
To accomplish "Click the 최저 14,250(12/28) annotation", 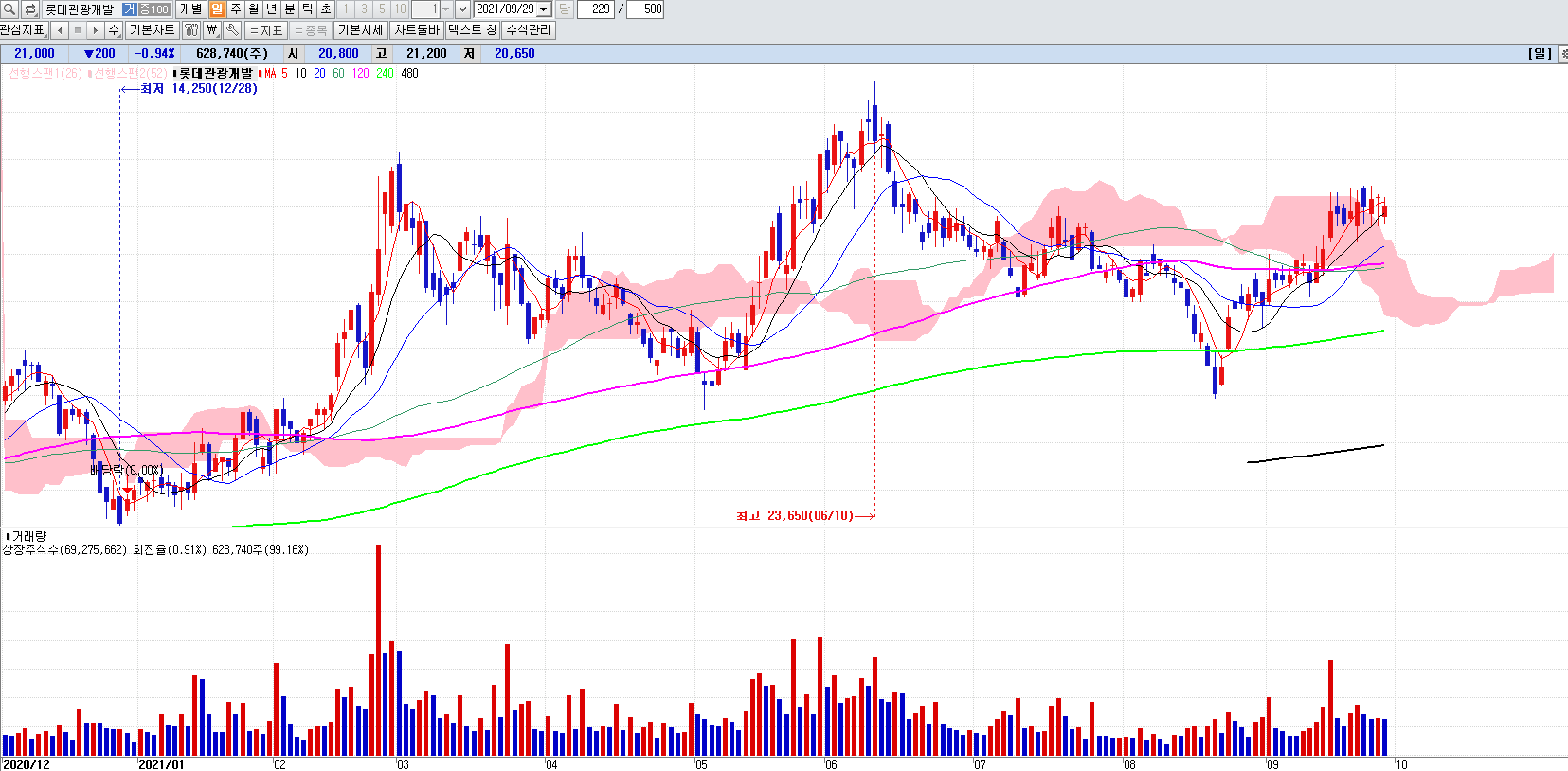I will tap(199, 89).
